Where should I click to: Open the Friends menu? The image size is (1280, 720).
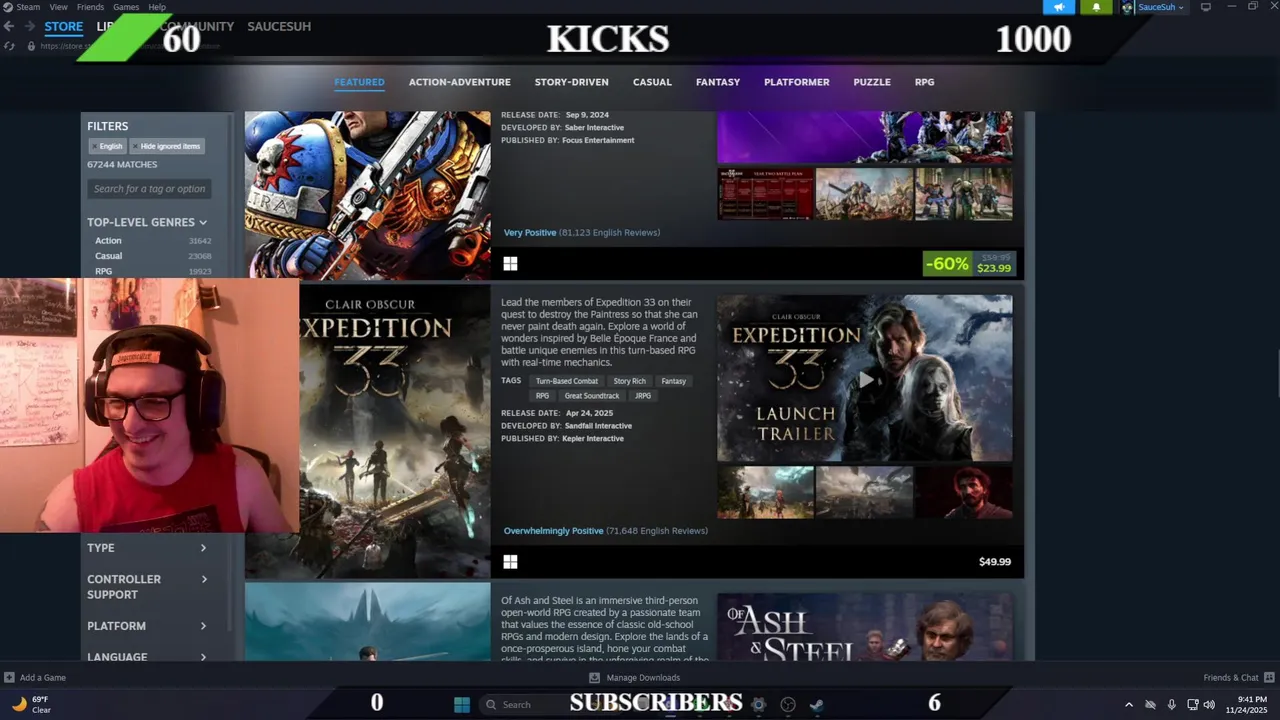(90, 7)
